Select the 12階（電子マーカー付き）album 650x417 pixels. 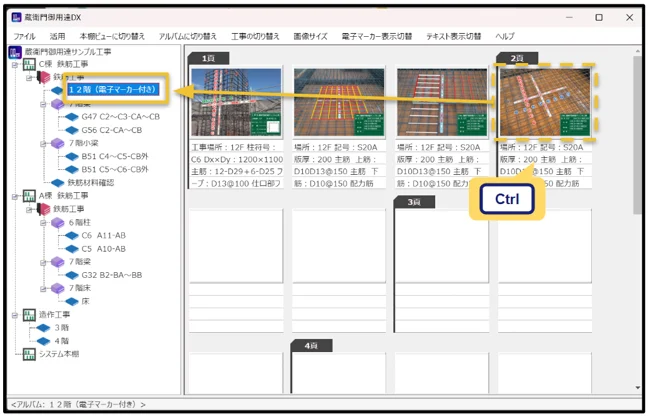click(113, 90)
